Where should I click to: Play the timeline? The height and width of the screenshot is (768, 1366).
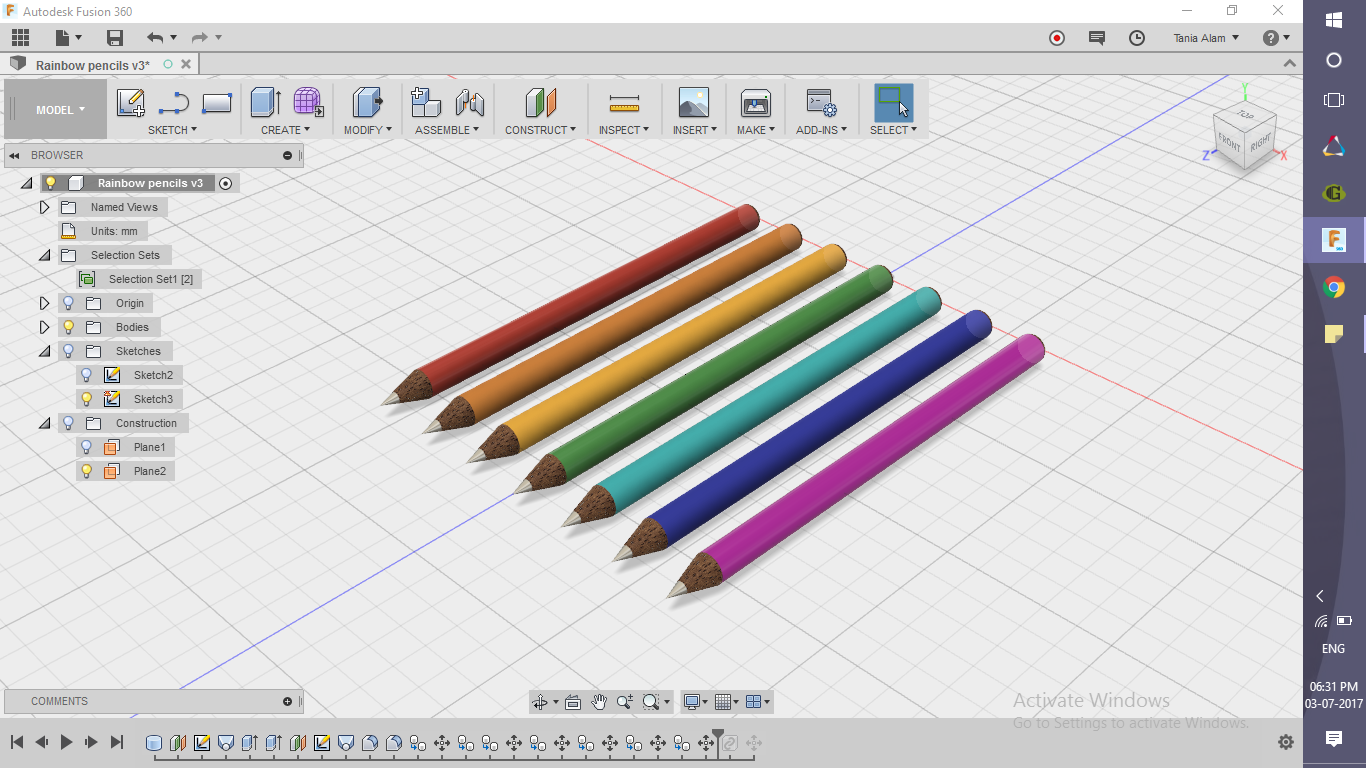tap(67, 742)
